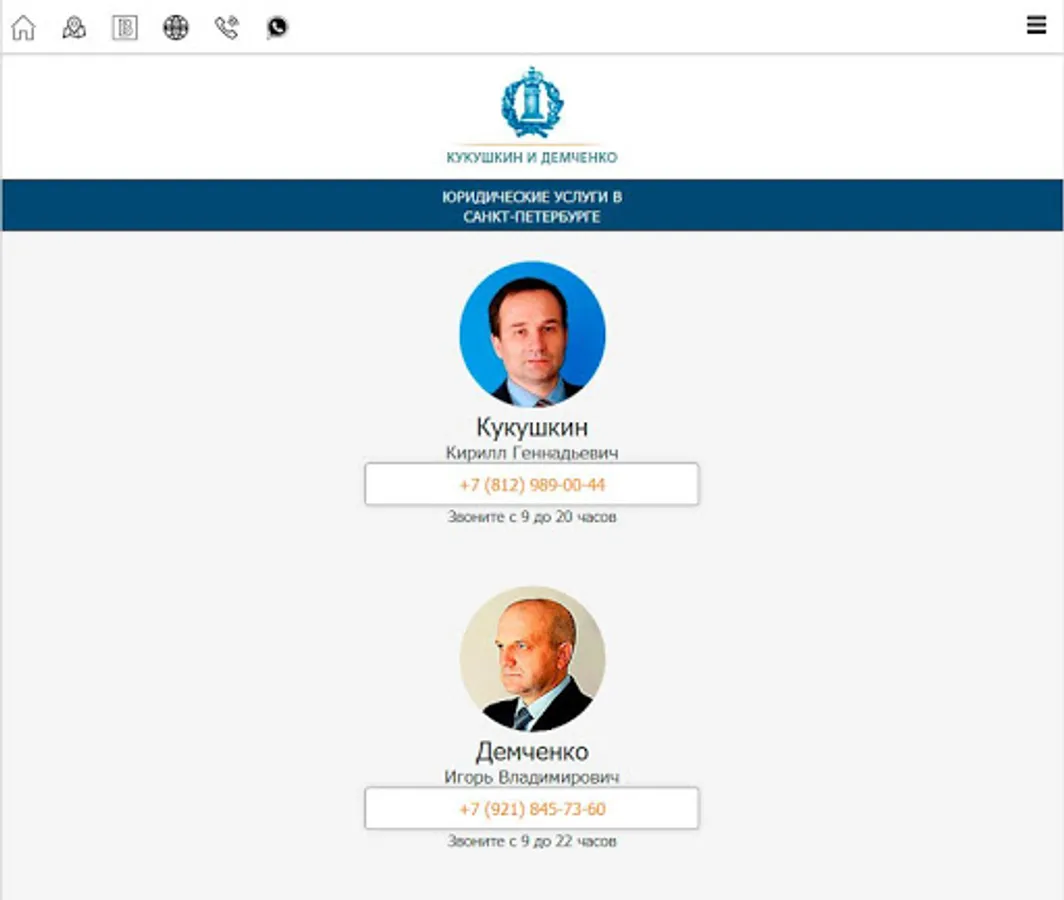1064x900 pixels.
Task: Click the Юридические услуги в Санкт-Петербурге banner
Action: point(532,206)
